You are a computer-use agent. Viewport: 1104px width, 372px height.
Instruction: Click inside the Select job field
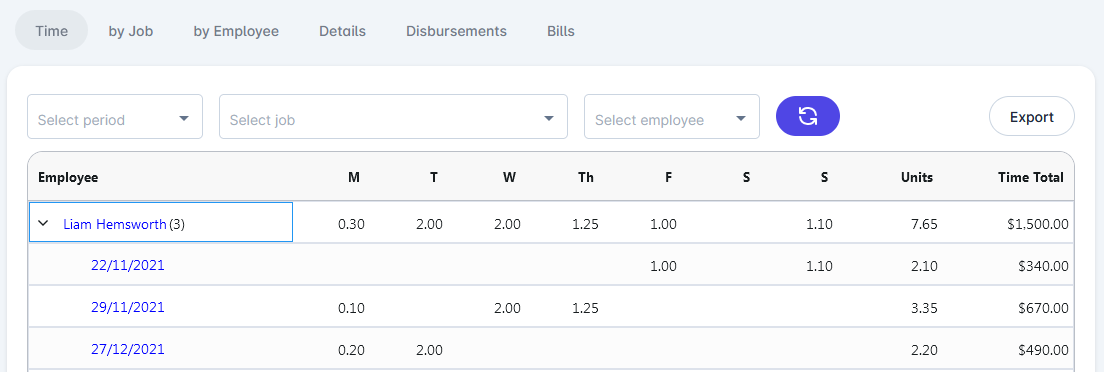coord(394,117)
